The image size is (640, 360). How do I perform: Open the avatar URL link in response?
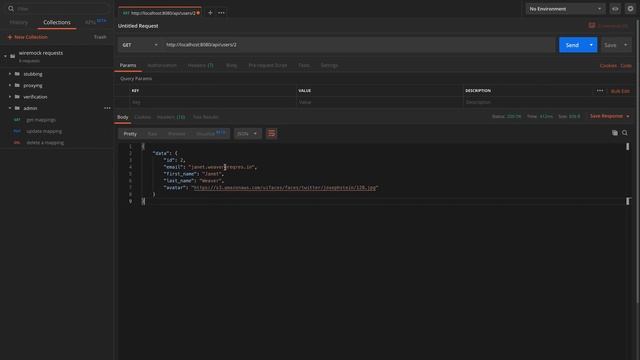click(x=284, y=188)
